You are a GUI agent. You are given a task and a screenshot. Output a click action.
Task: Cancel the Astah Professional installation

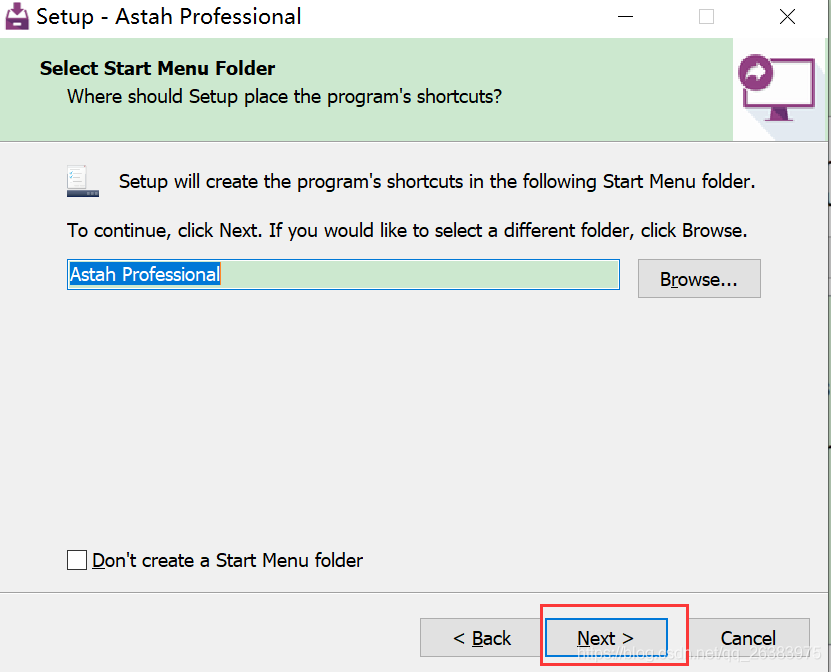pos(748,637)
